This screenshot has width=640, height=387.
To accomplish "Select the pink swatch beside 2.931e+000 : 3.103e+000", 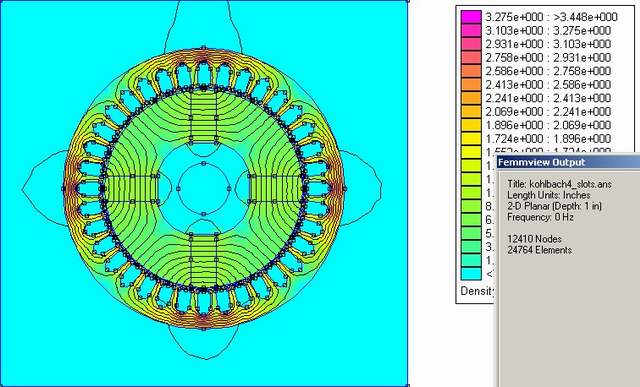I will [x=471, y=44].
